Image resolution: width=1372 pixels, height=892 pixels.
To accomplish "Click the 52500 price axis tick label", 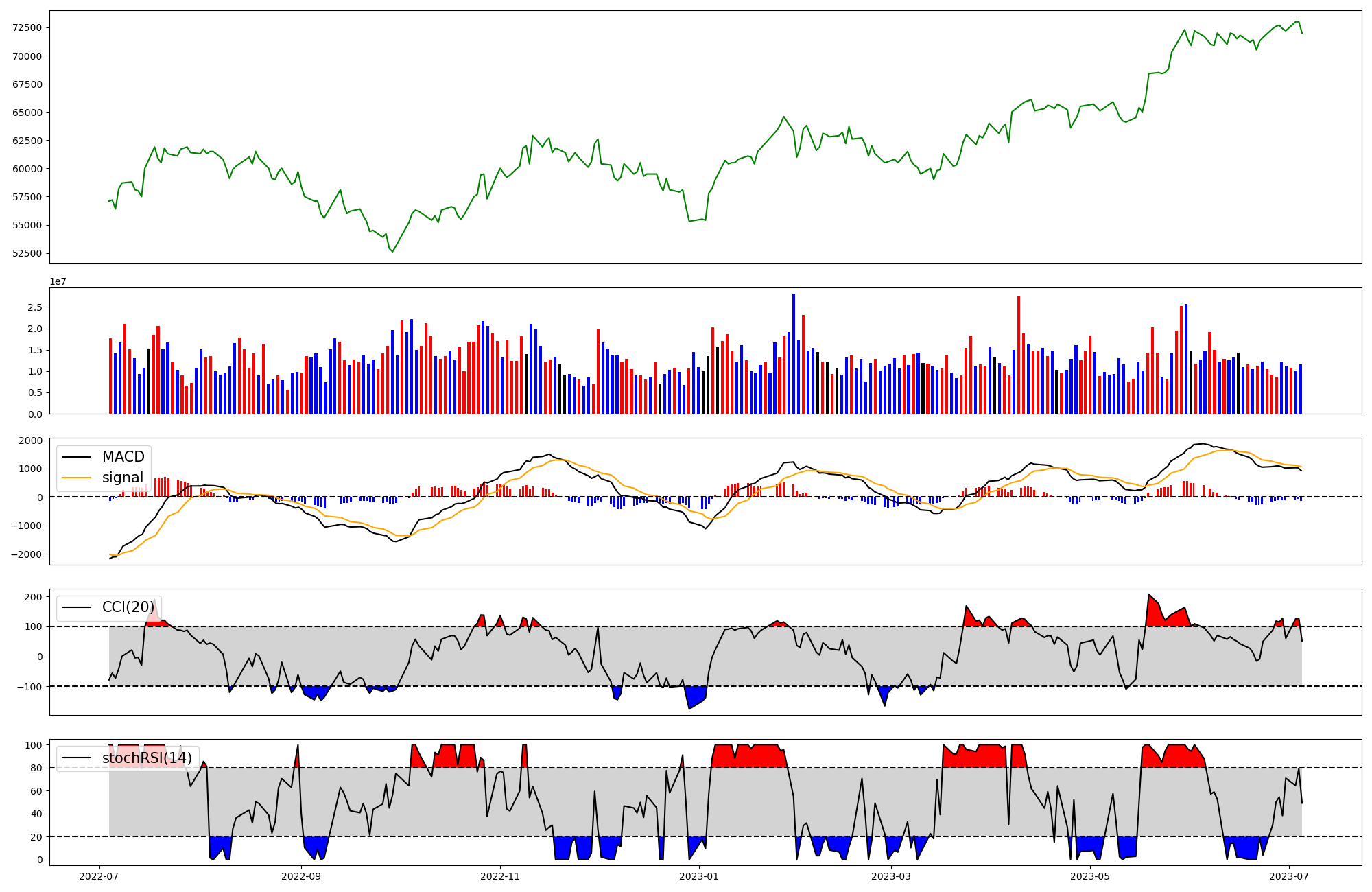I will coord(27,253).
